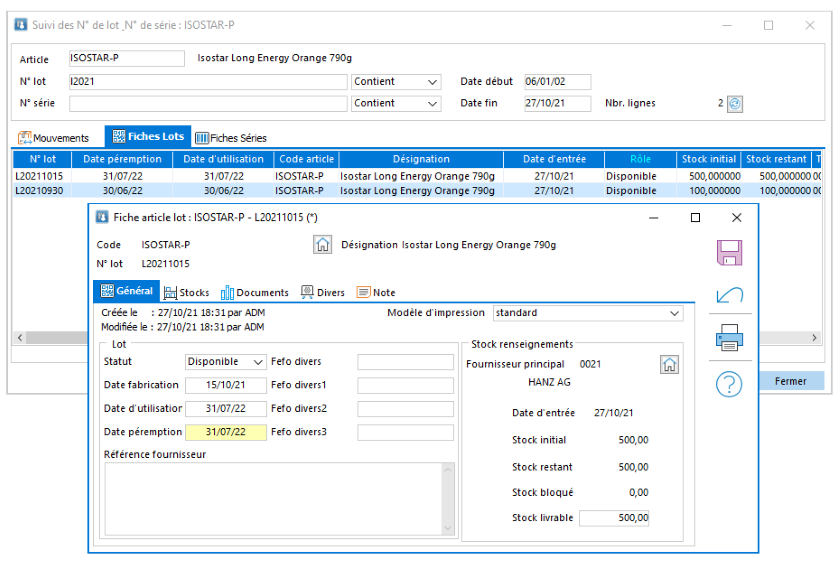840x561 pixels.
Task: Click the Article input field ISOSTAR-P
Action: coord(126,58)
